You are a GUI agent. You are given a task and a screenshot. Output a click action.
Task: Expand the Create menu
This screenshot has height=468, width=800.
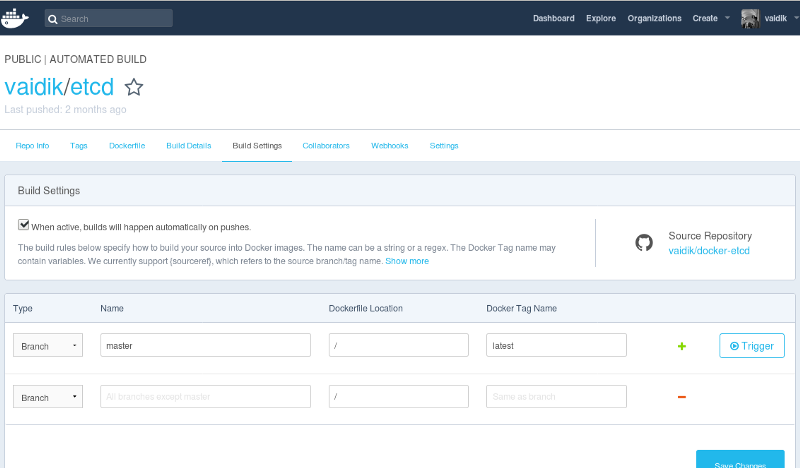[x=711, y=18]
